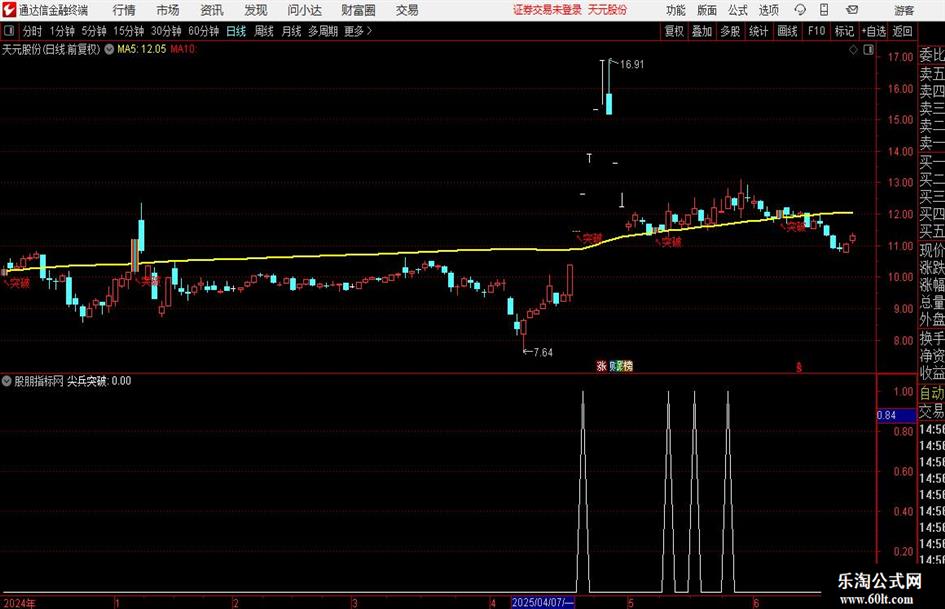Click the 16.91 high price label
Viewport: 945px width, 609px height.
pos(632,65)
